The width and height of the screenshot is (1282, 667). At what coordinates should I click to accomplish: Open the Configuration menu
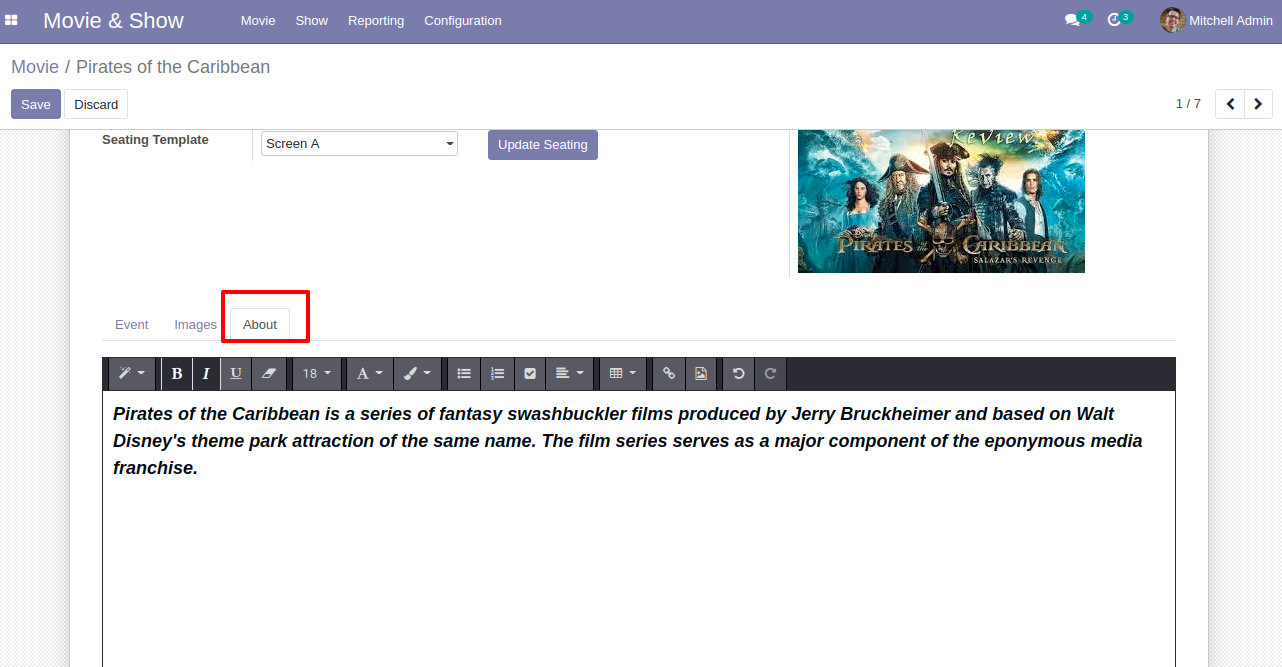tap(463, 20)
